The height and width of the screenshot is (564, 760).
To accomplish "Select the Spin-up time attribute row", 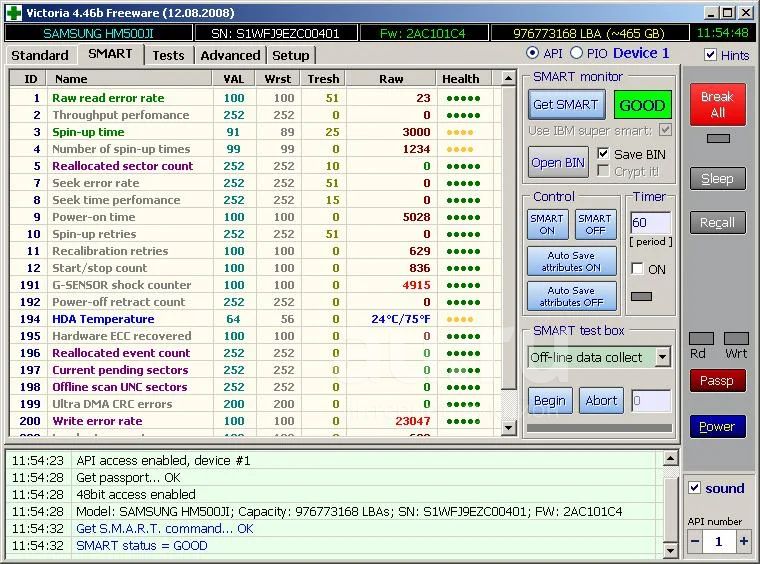I will 255,132.
